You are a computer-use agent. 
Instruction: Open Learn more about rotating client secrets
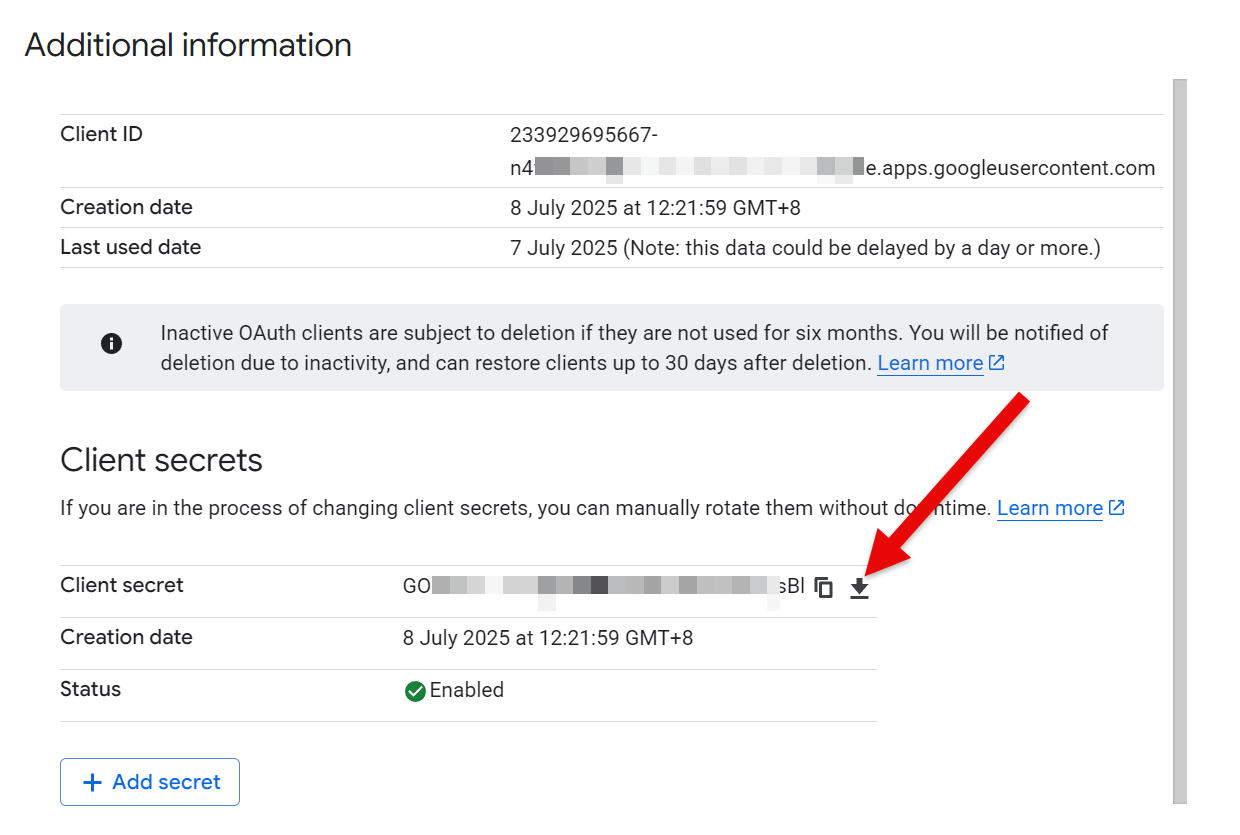click(x=1049, y=508)
